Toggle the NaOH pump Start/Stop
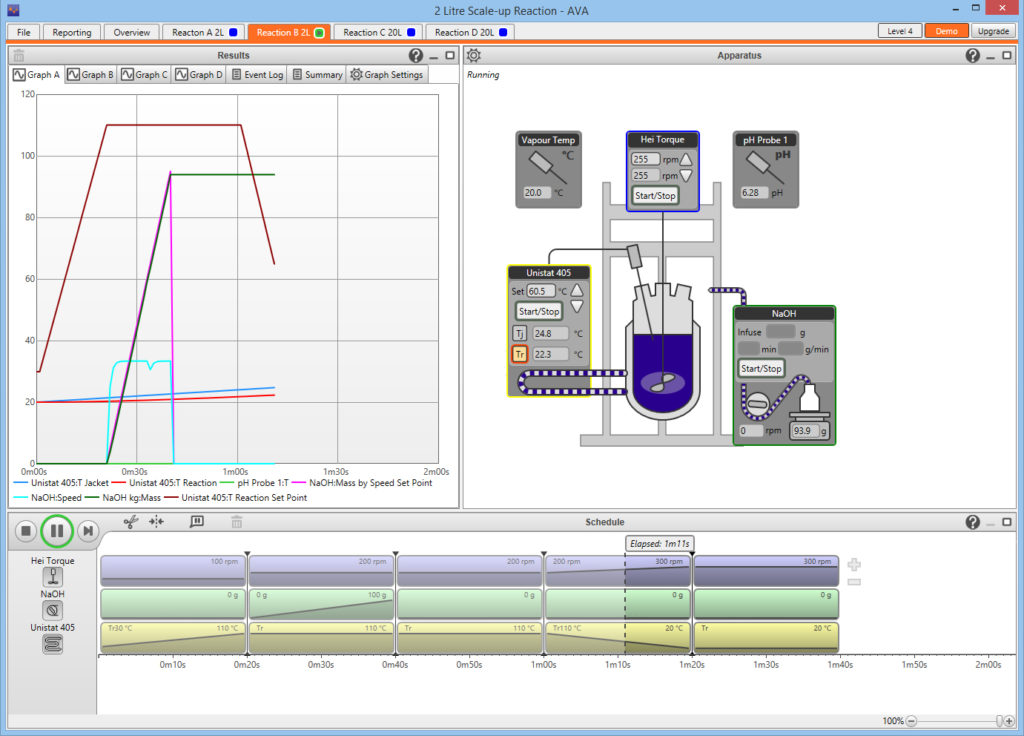 tap(760, 368)
